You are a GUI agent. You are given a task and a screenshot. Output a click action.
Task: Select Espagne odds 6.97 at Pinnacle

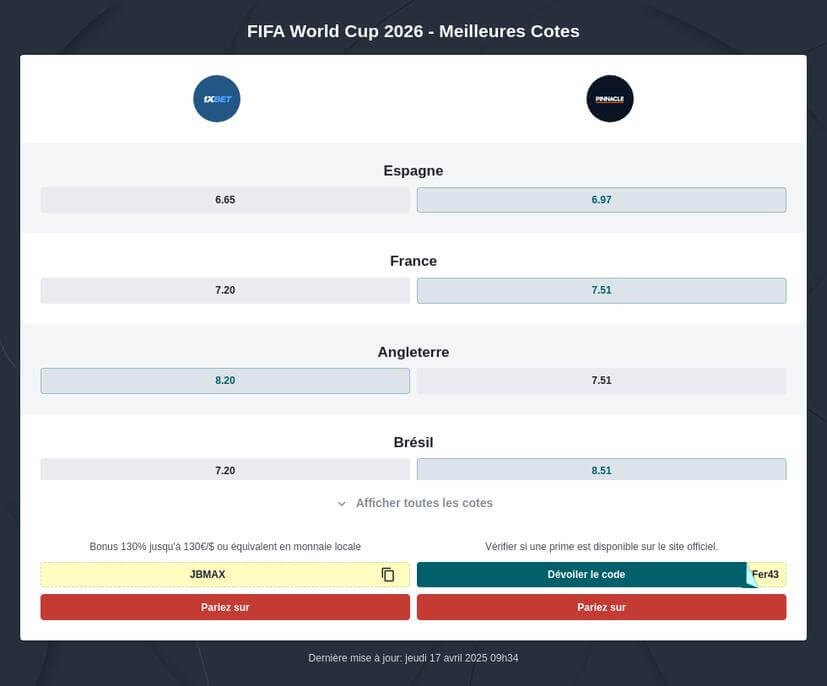coord(601,200)
